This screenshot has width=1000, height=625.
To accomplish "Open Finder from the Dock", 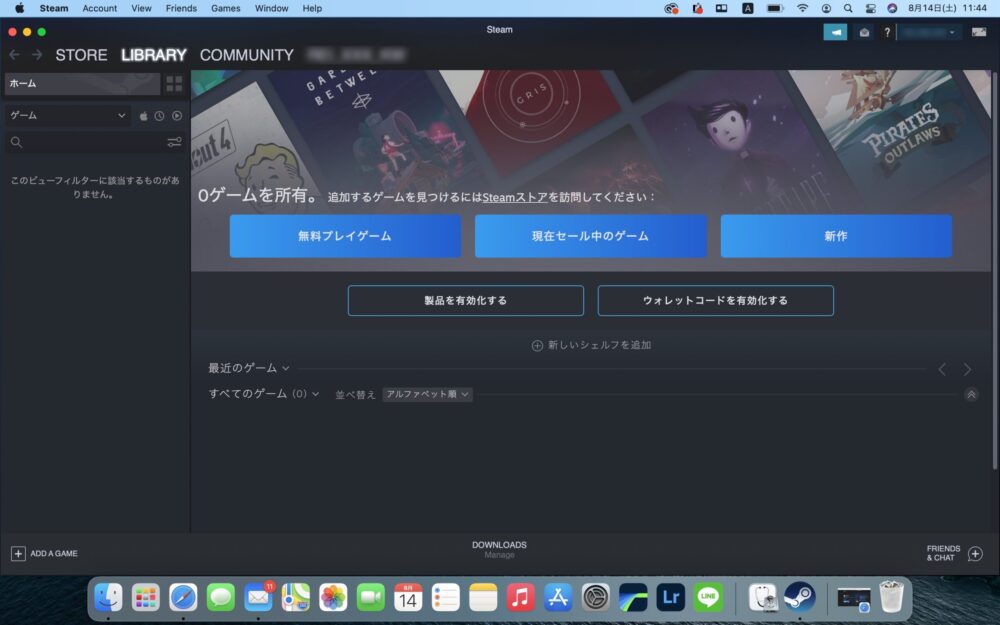I will 108,598.
